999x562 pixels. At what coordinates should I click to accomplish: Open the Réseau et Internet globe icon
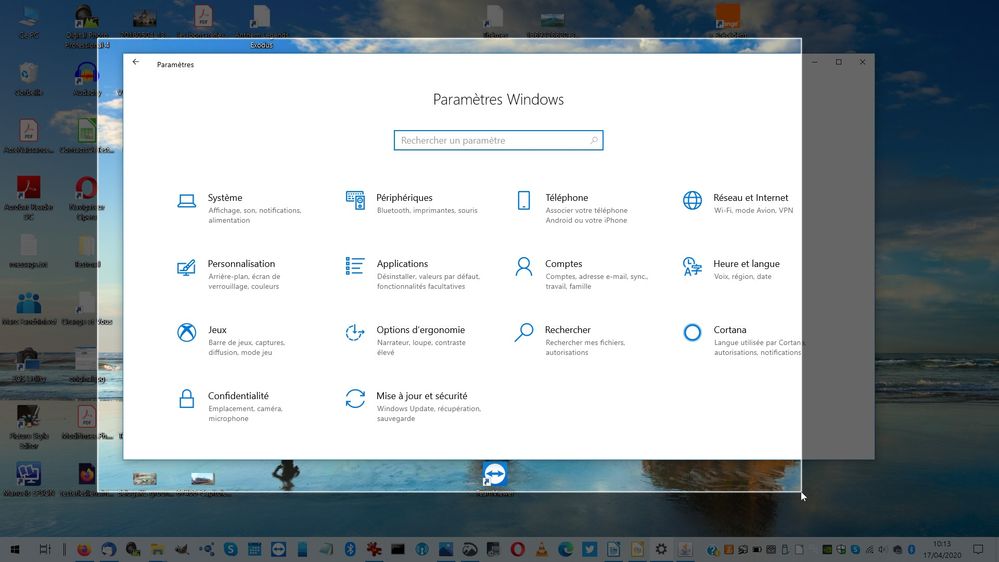point(692,201)
